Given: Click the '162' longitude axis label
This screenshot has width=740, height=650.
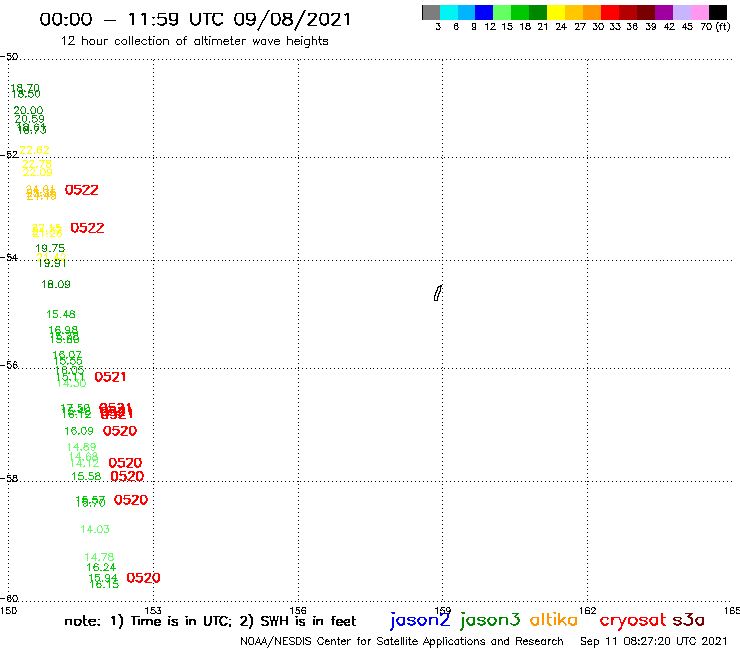Looking at the screenshot, I should (588, 610).
